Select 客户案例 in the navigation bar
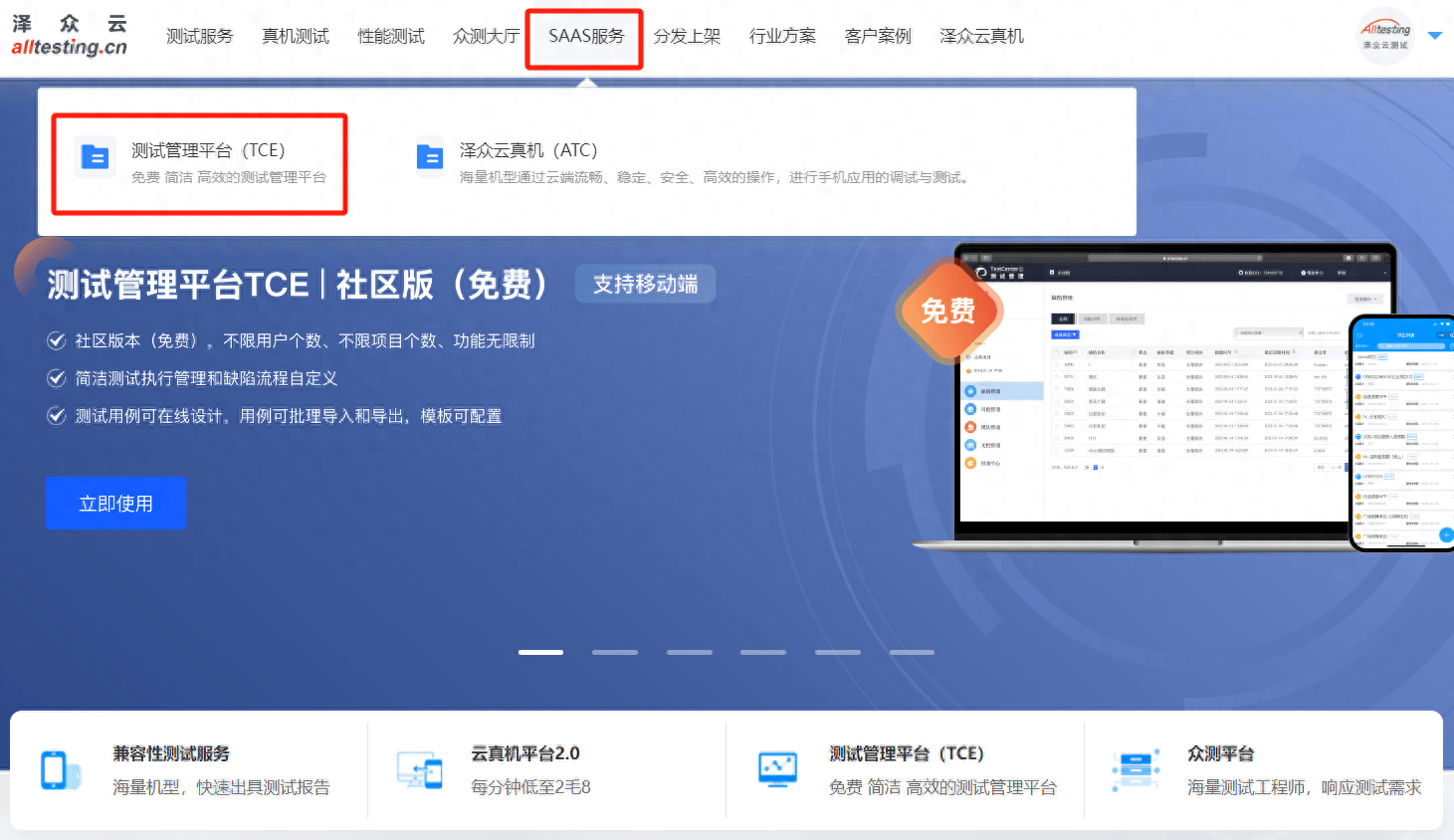Viewport: 1454px width, 840px height. pos(877,35)
